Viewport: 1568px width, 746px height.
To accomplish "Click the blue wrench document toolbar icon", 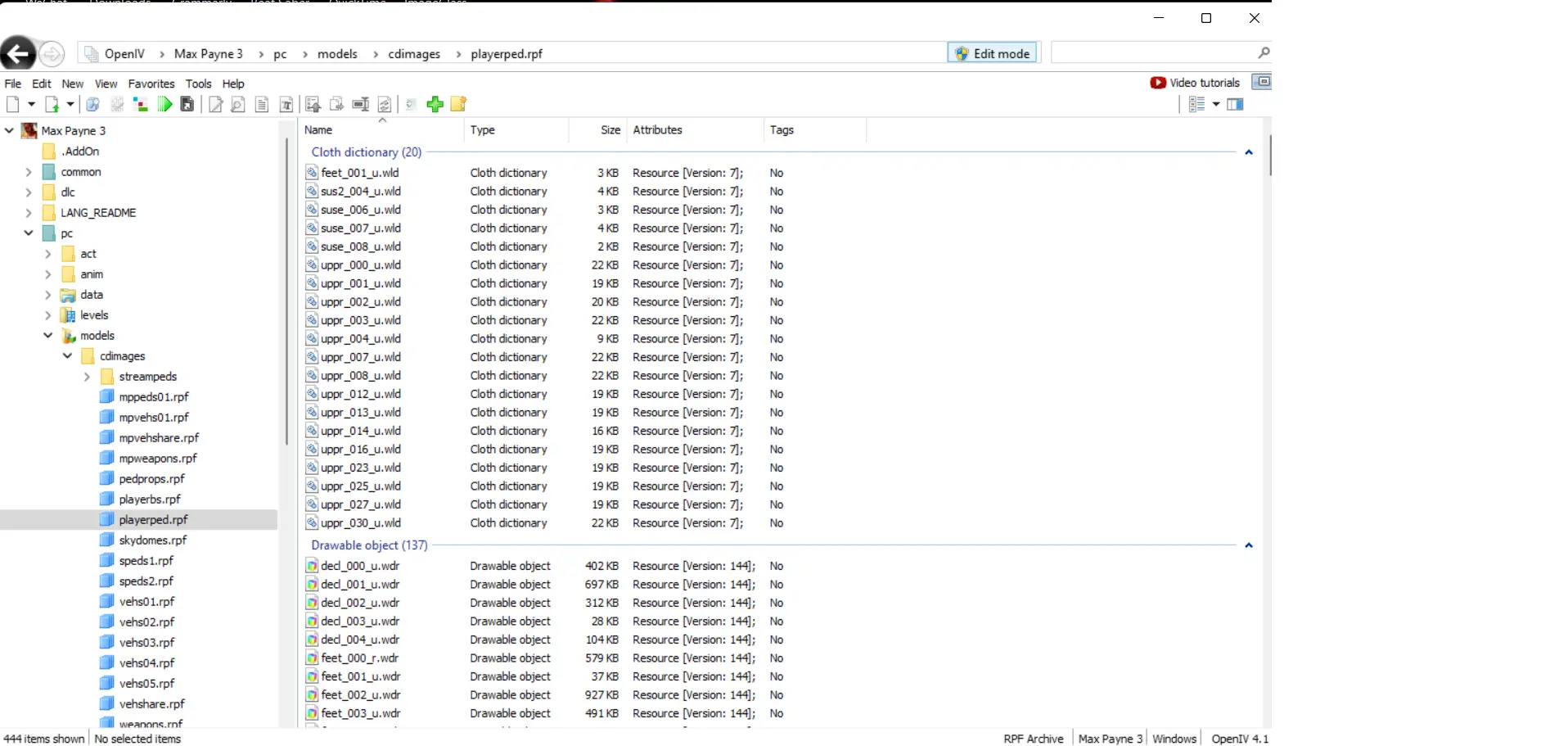I will click(x=92, y=104).
